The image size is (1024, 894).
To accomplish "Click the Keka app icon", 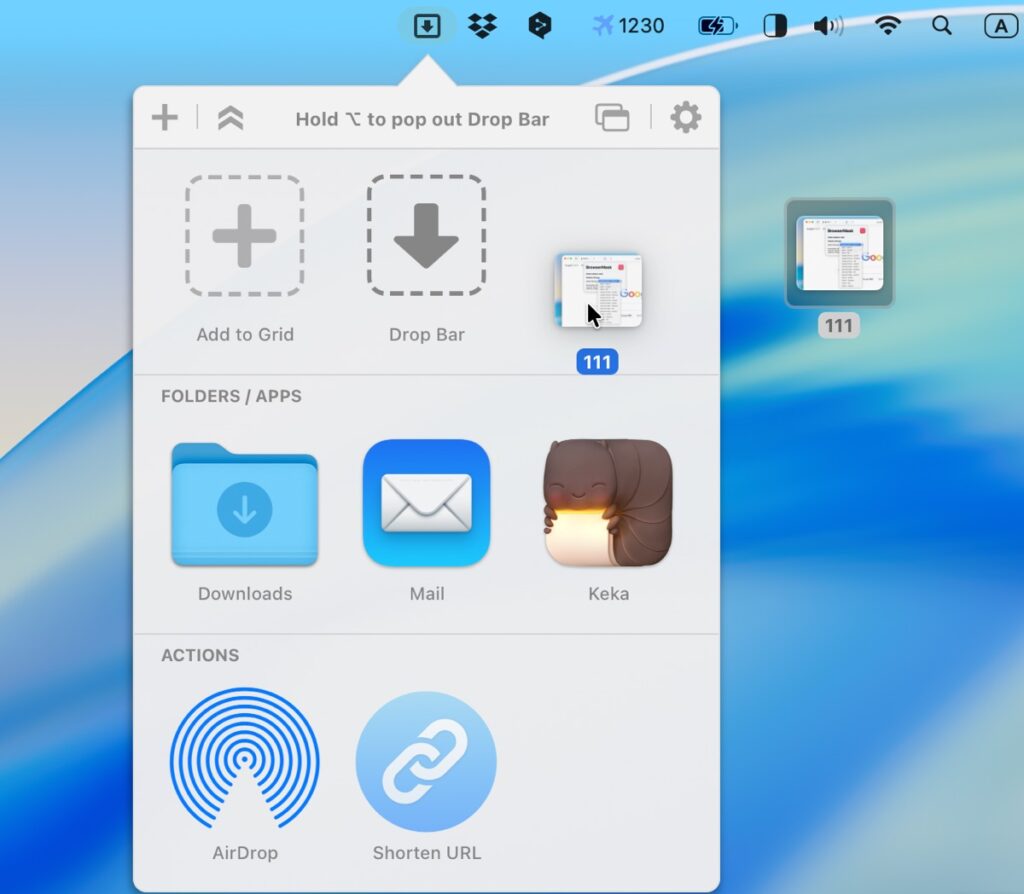I will pos(608,504).
